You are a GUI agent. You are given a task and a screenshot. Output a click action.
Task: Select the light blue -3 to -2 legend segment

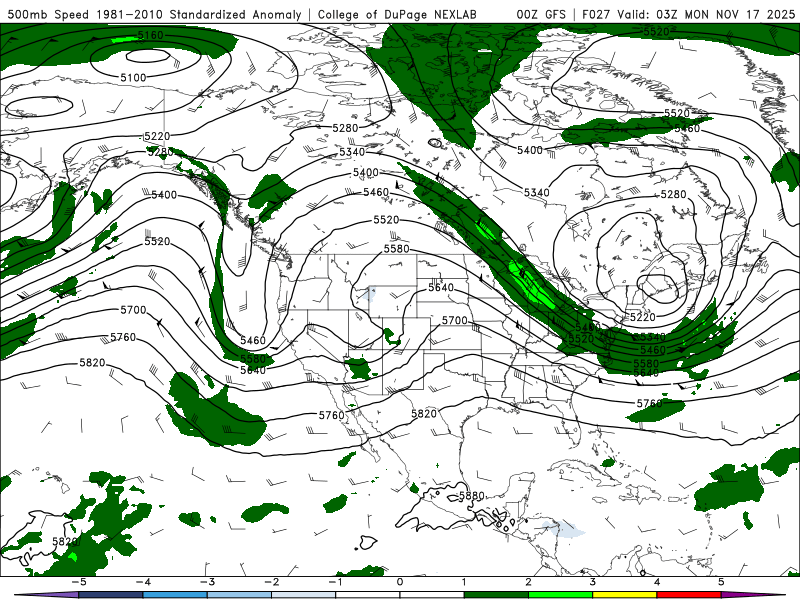239,595
